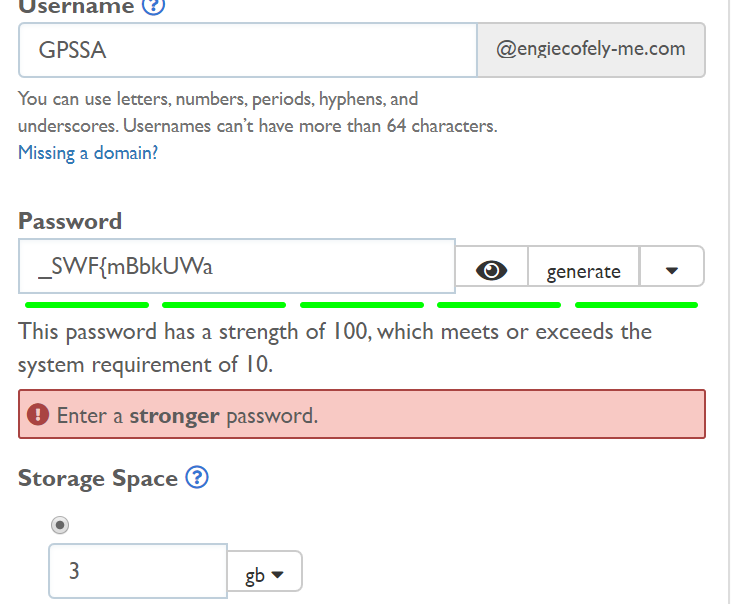Select the Storage Space radio button
738x604 pixels.
tap(59, 525)
